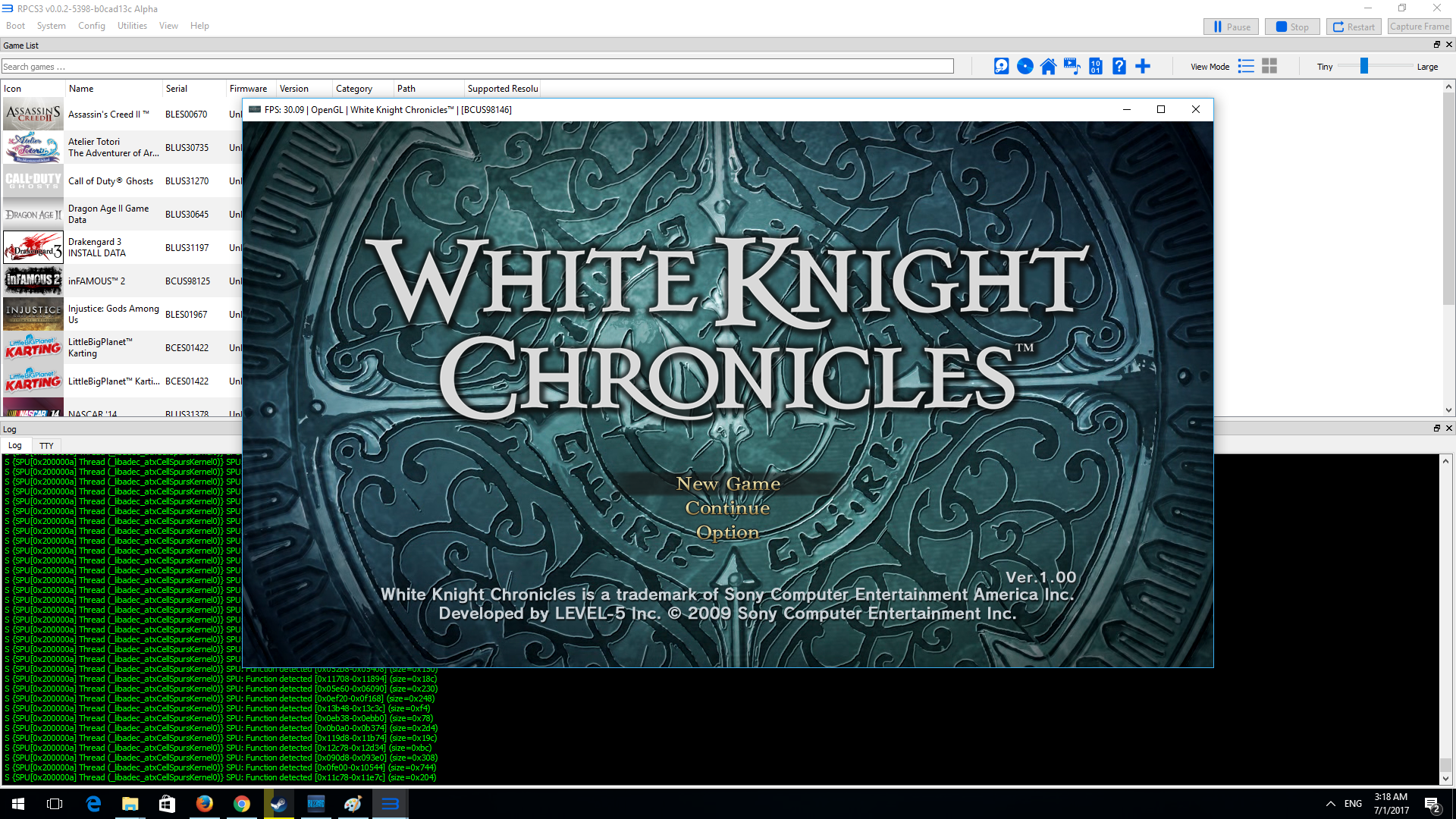Image resolution: width=1456 pixels, height=819 pixels.
Task: Click the home category filter icon
Action: (1048, 67)
